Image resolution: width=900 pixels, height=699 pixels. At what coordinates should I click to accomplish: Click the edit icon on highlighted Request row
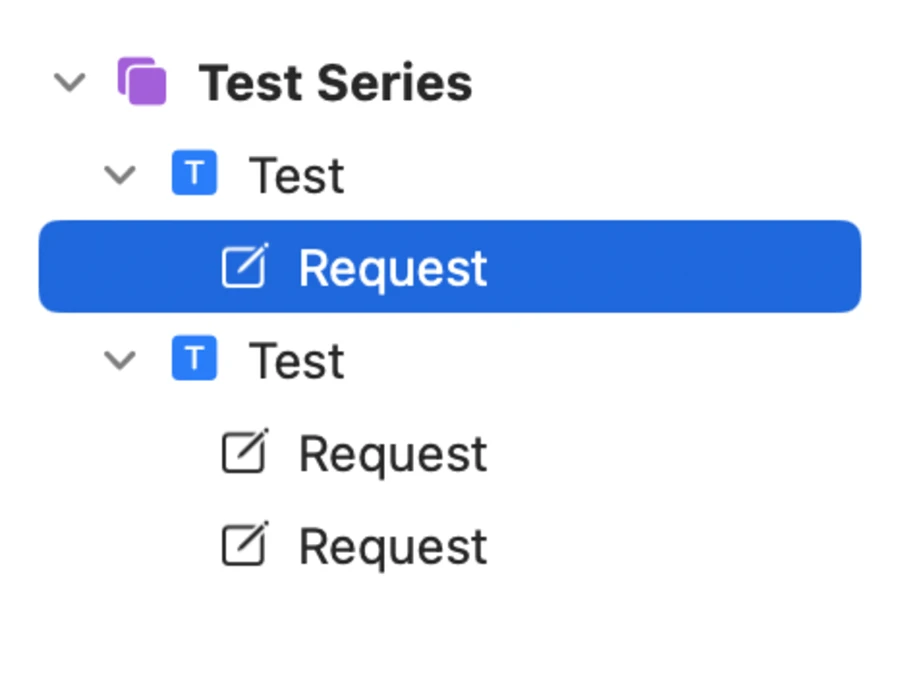pos(245,267)
